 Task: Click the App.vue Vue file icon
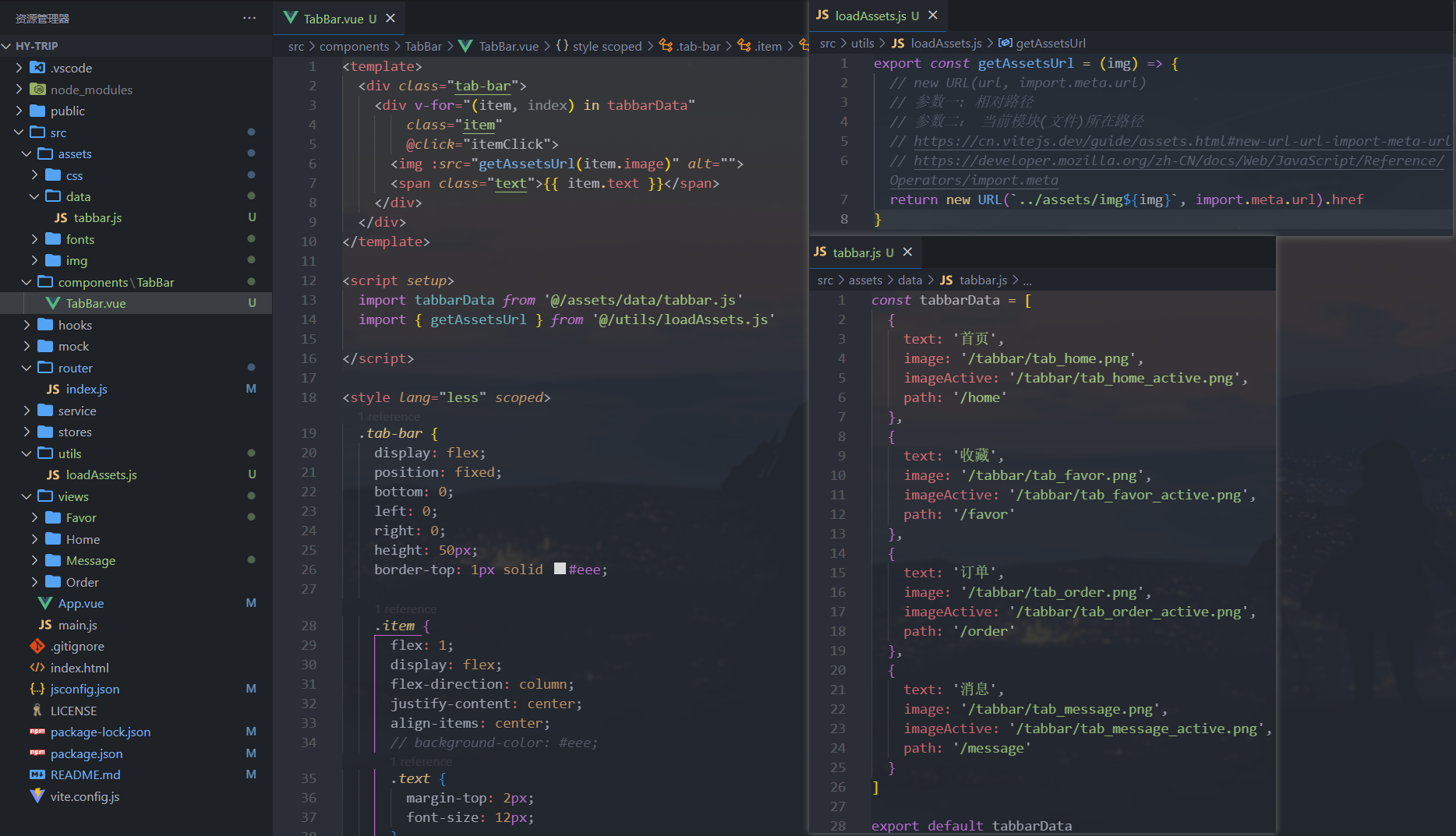(x=45, y=603)
